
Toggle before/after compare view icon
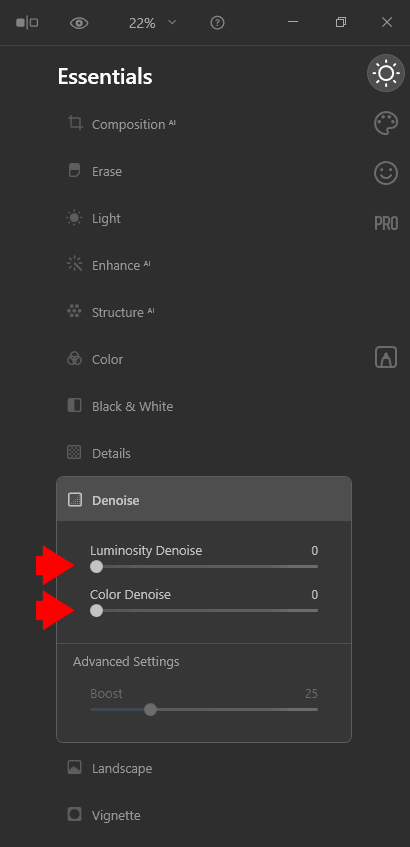click(x=27, y=23)
